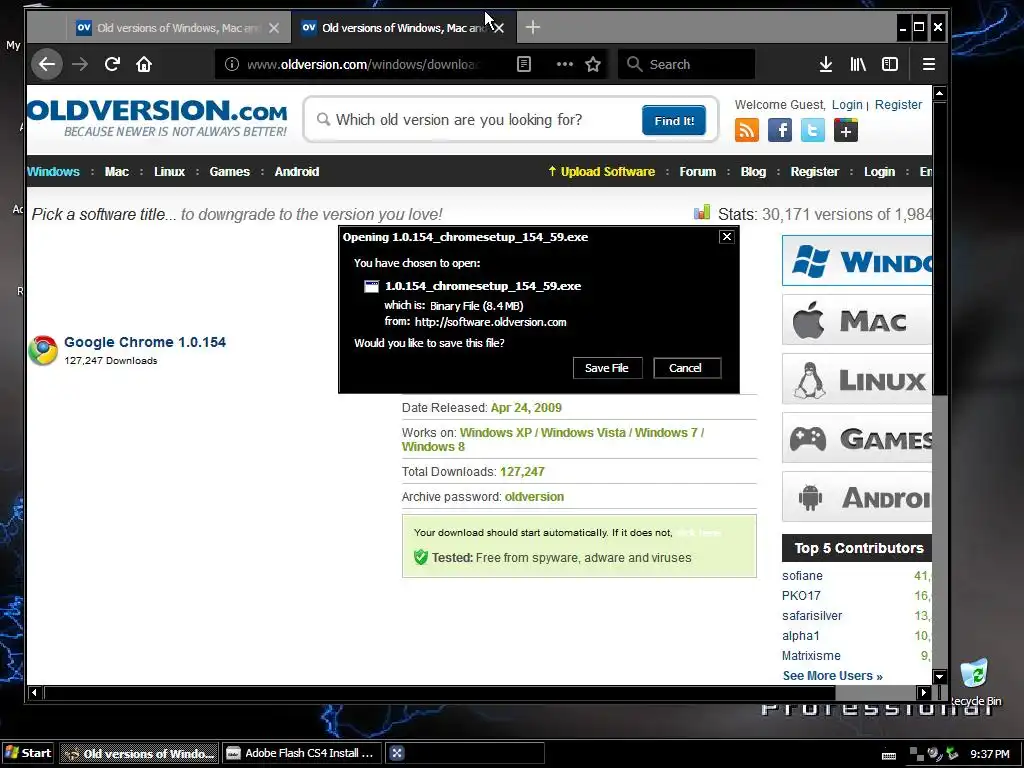Screen dimensions: 1024x768
Task: Open the hamburger application menu
Action: (x=929, y=64)
